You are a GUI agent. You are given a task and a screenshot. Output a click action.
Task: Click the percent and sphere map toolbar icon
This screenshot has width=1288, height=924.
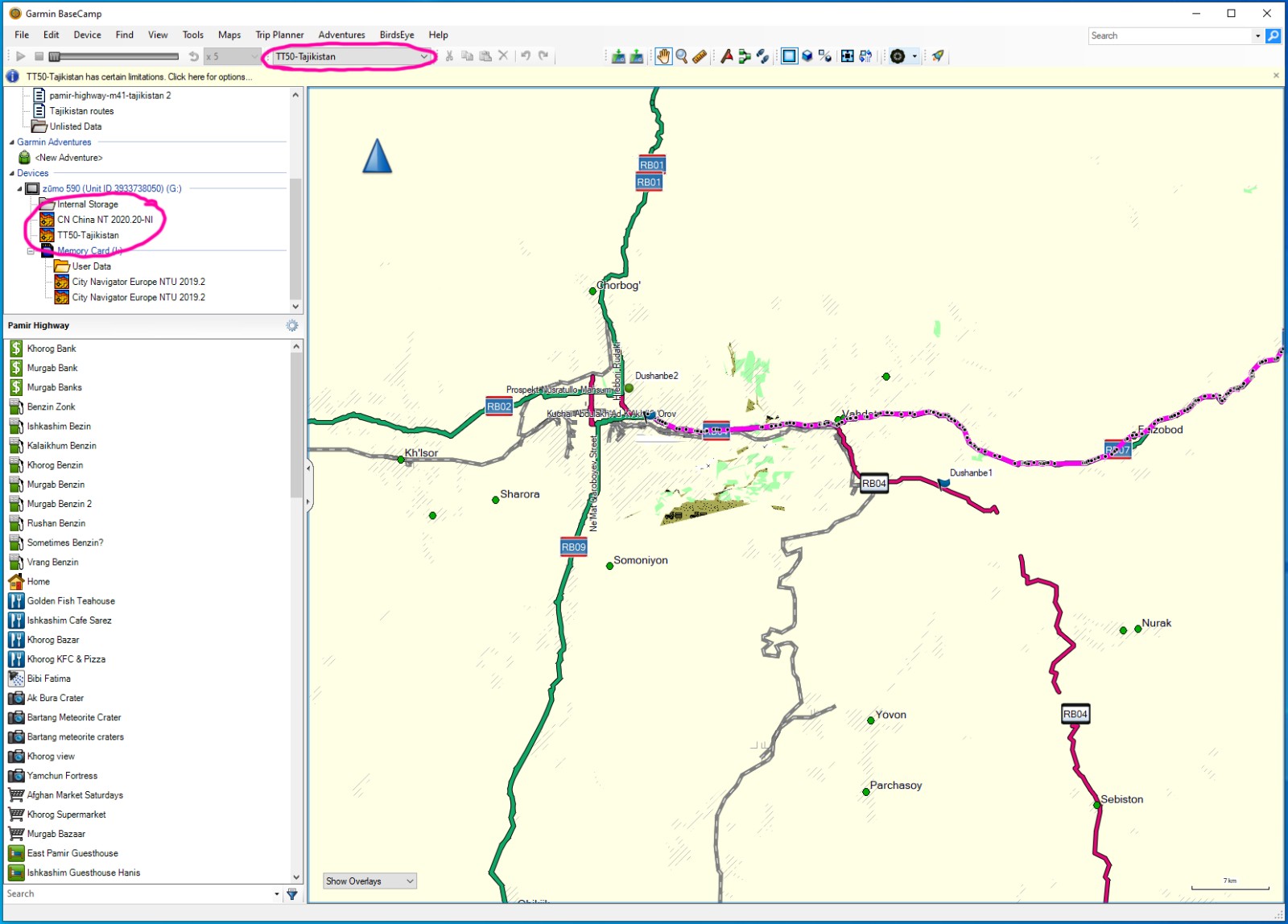coord(825,56)
